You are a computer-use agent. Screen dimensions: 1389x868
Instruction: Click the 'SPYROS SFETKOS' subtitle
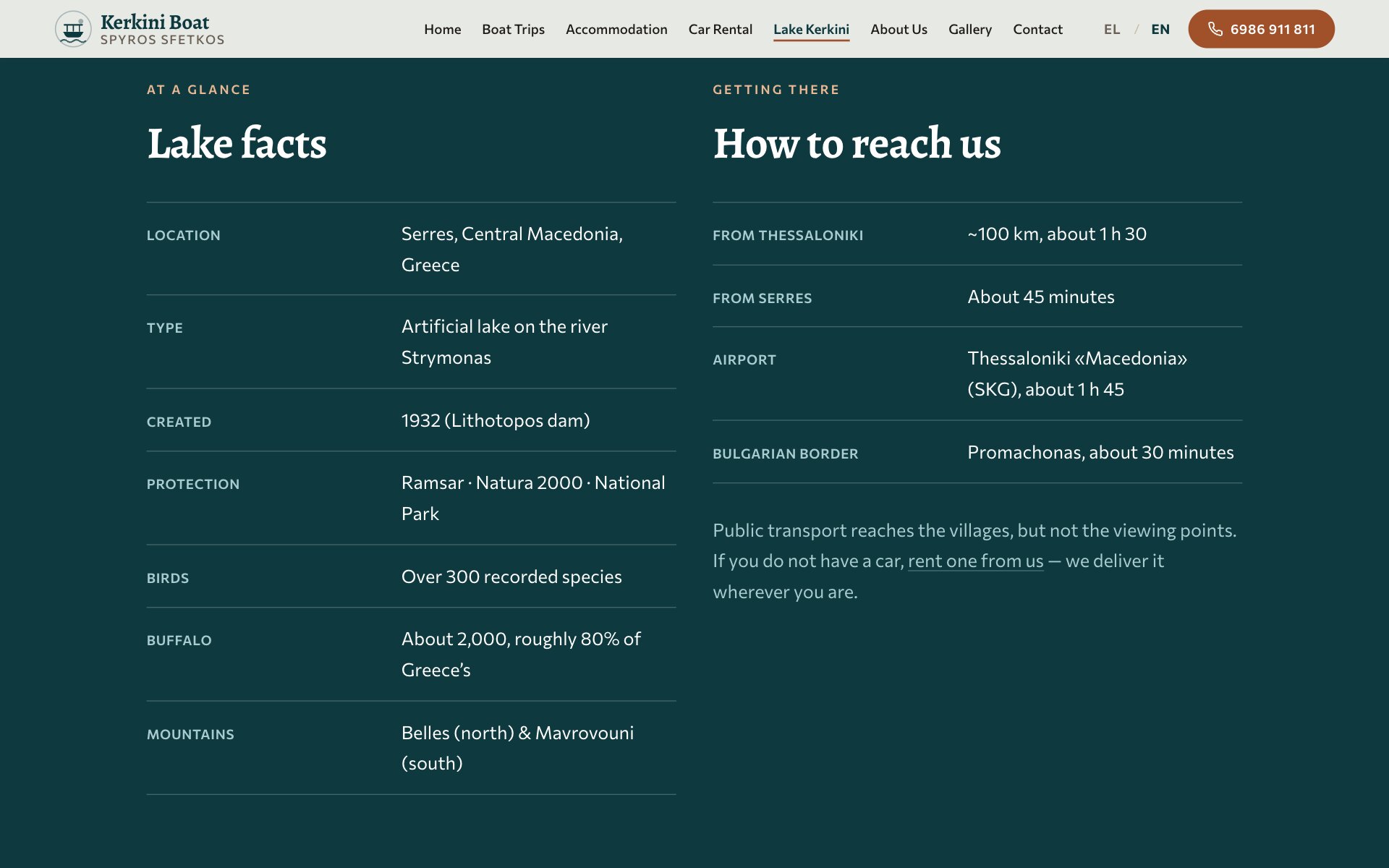pyautogui.click(x=162, y=40)
